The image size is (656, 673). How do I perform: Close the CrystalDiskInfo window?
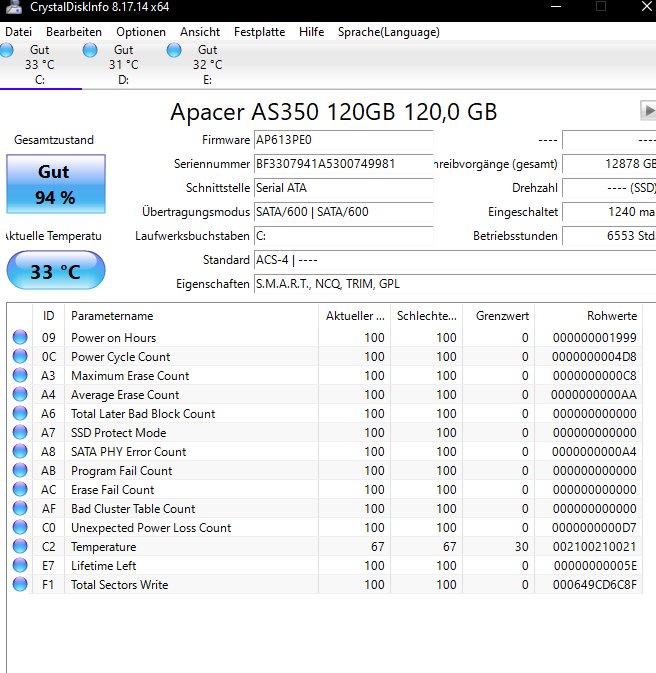pos(647,6)
